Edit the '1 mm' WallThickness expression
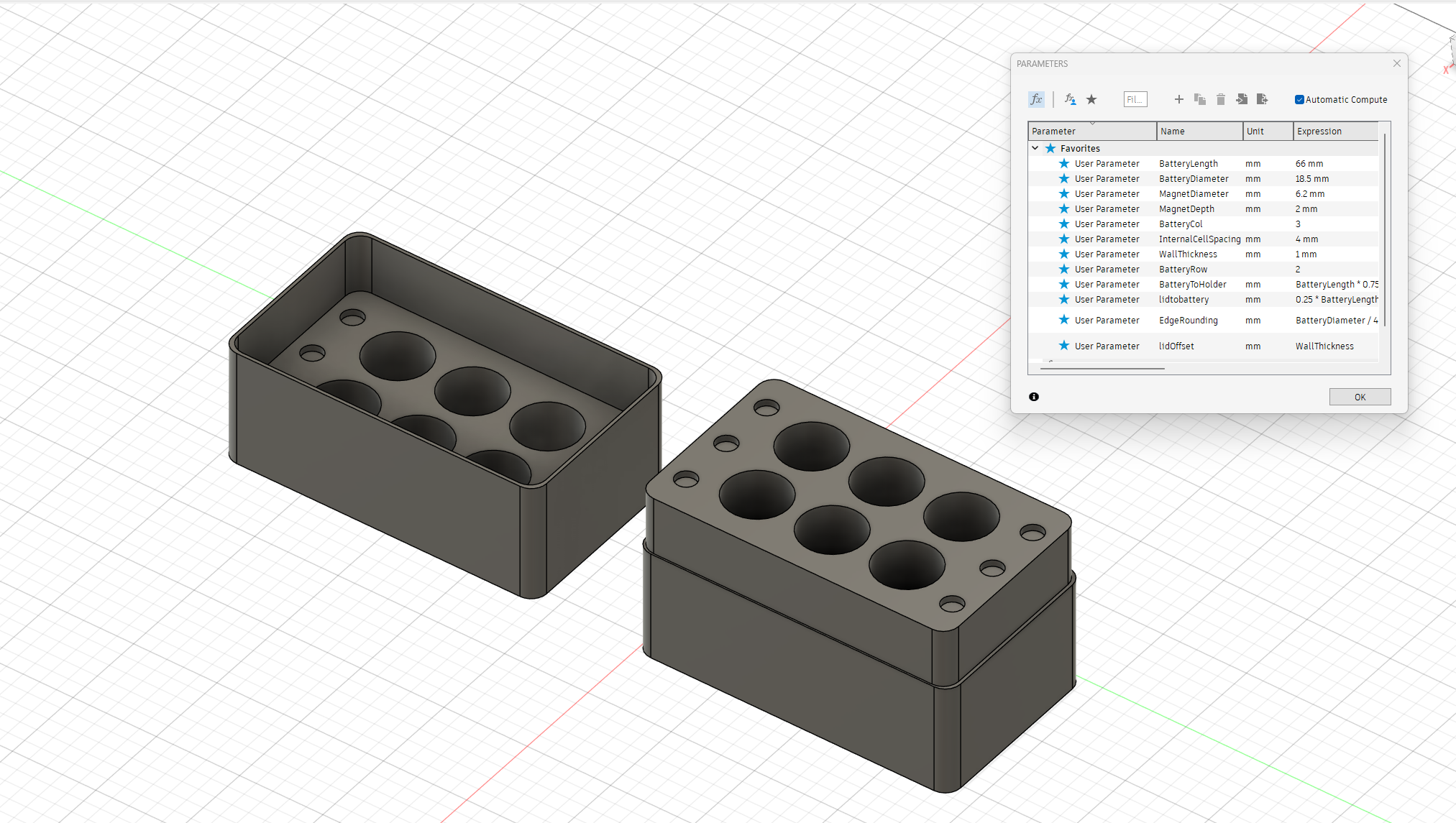1456x823 pixels. (x=1306, y=254)
